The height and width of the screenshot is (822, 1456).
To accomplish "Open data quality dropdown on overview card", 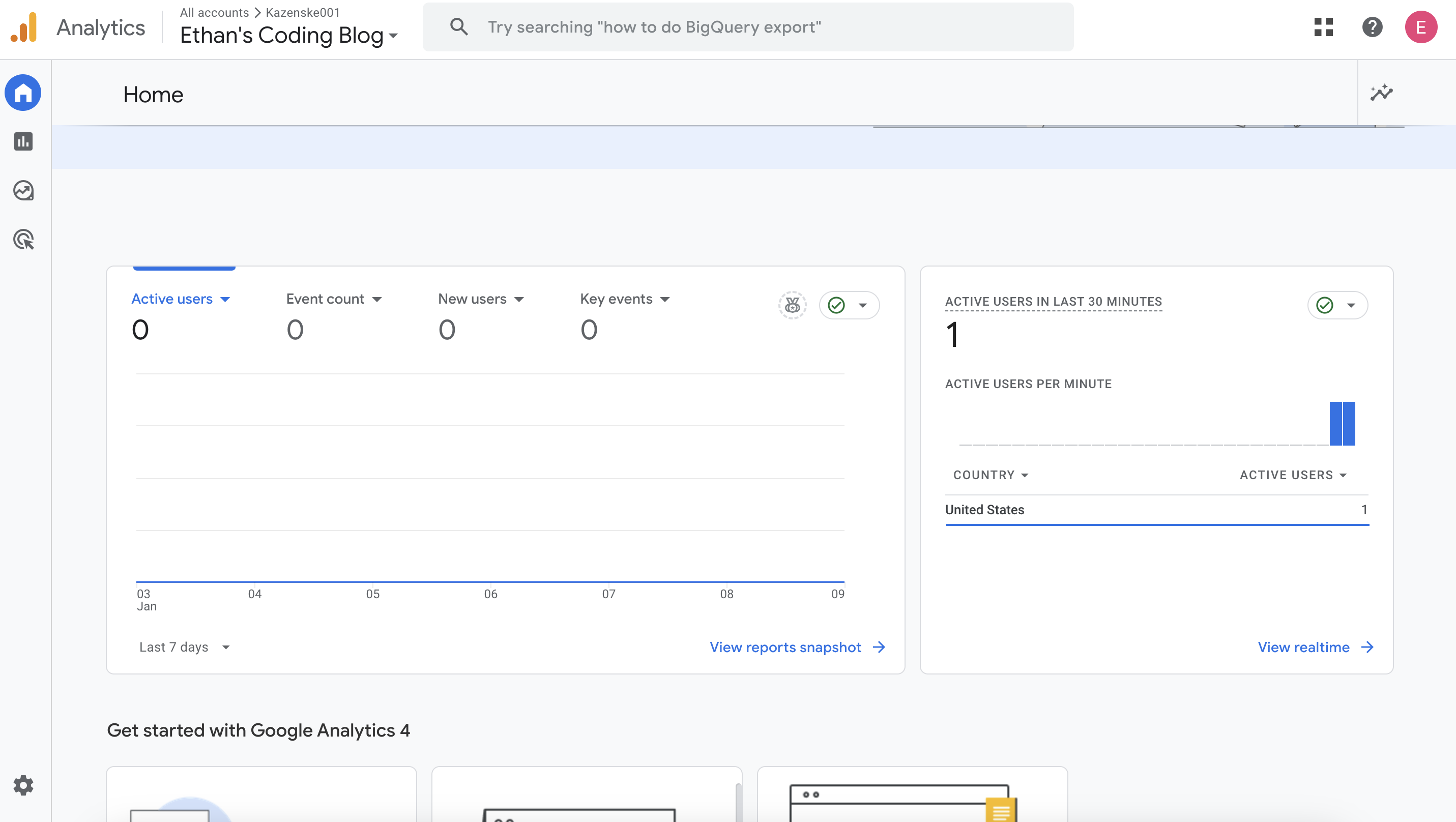I will coord(849,305).
